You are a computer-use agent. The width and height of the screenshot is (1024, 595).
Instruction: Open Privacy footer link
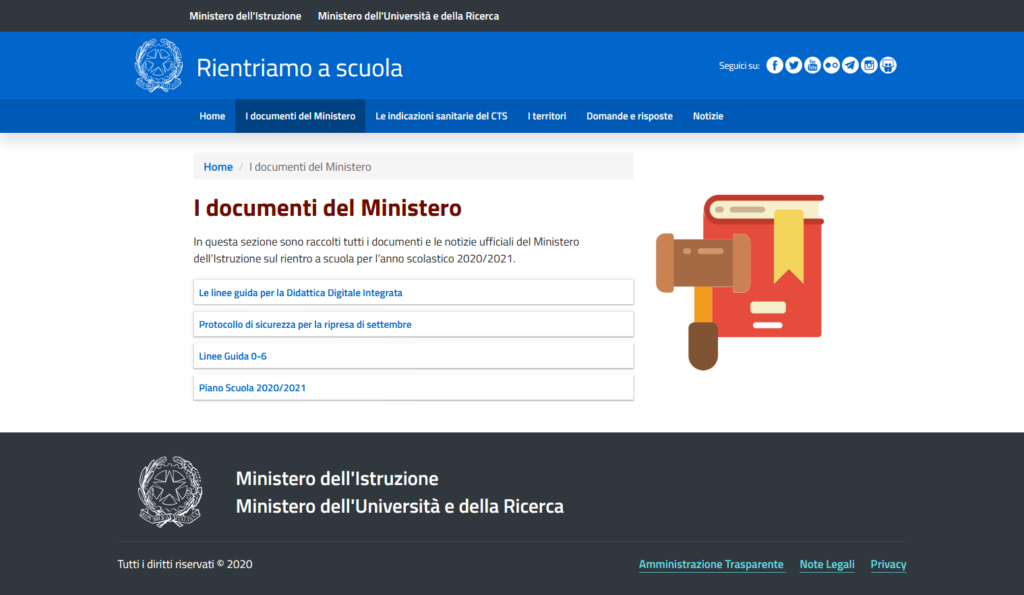(x=888, y=564)
